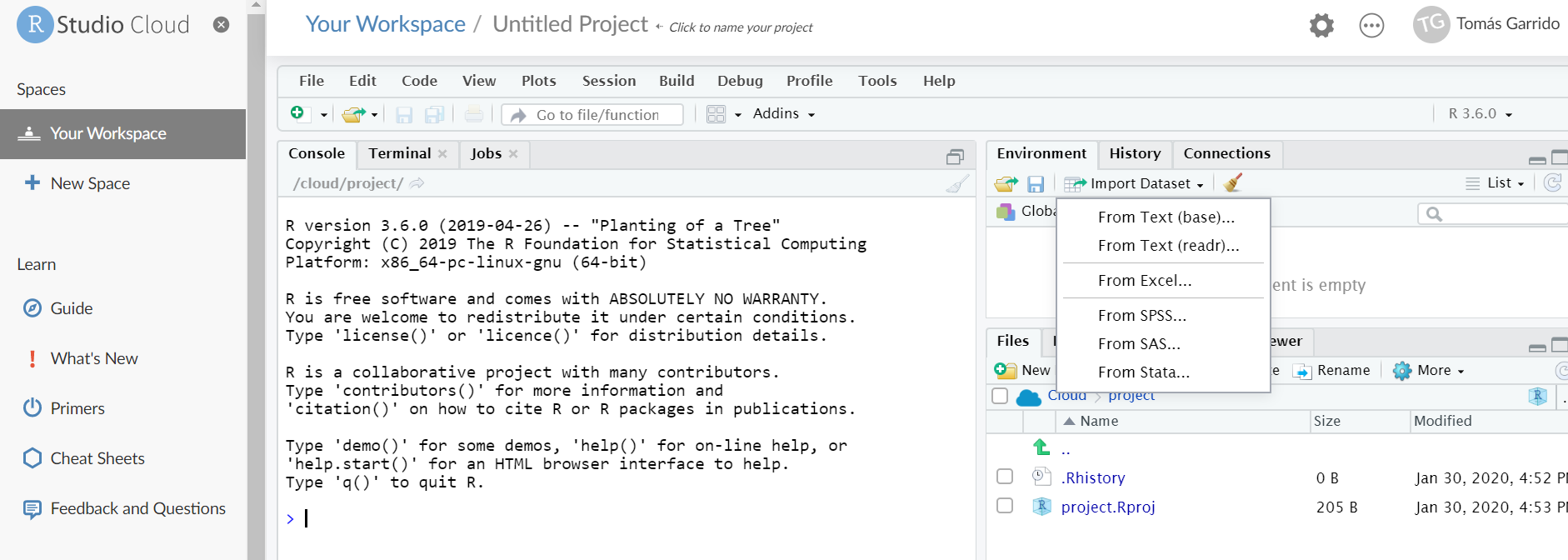Switch to the History tab

[x=1135, y=153]
